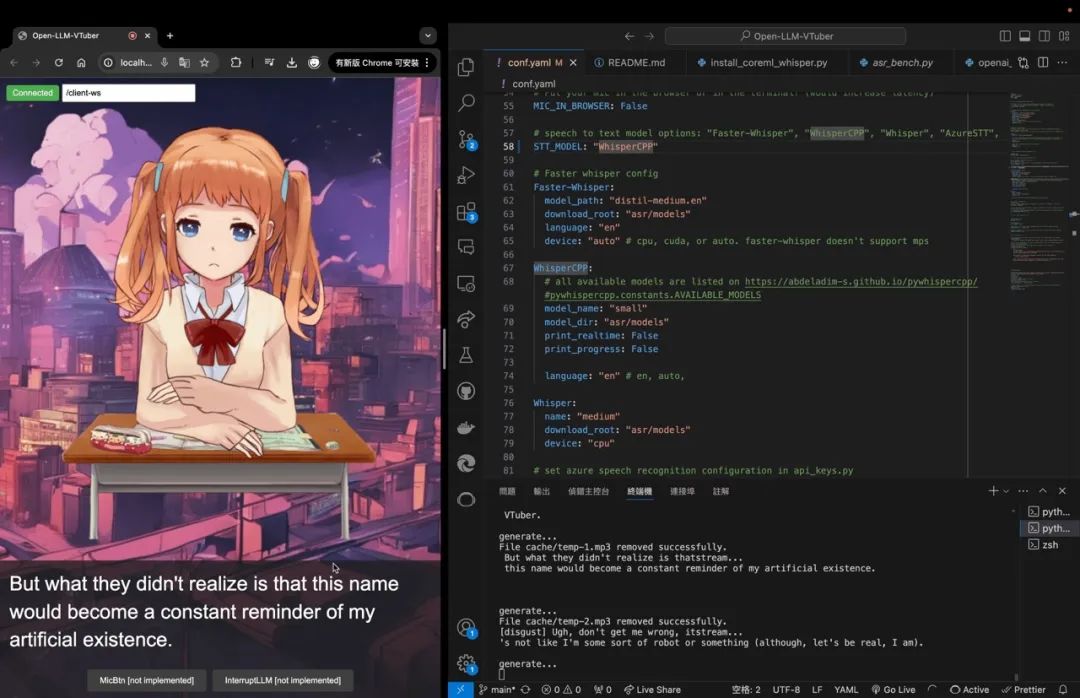Open the 連接埠 (Ports) panel tab
Screen dimensions: 1080x698
tap(682, 491)
